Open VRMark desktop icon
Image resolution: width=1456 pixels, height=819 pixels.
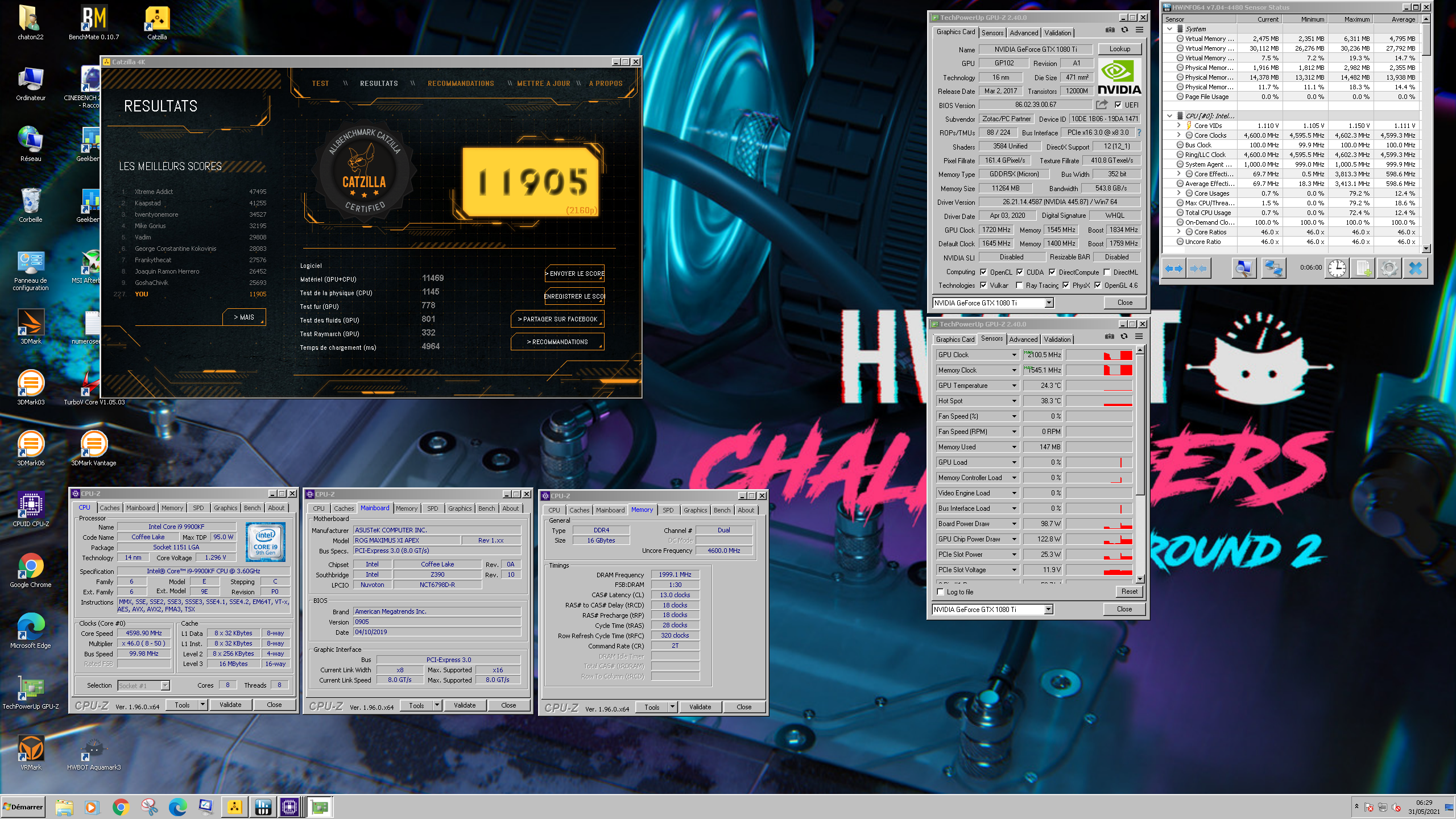(x=31, y=753)
